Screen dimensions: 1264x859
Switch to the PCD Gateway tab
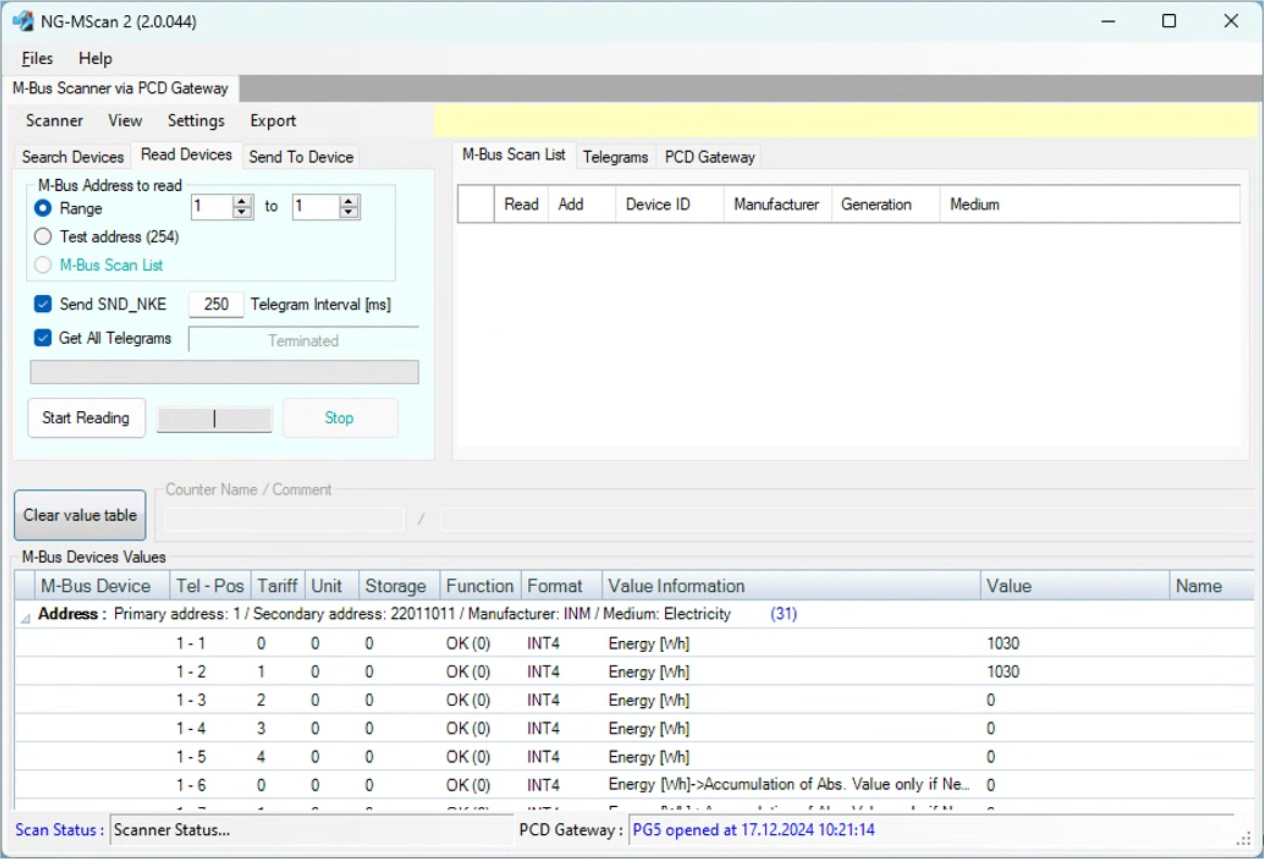710,157
